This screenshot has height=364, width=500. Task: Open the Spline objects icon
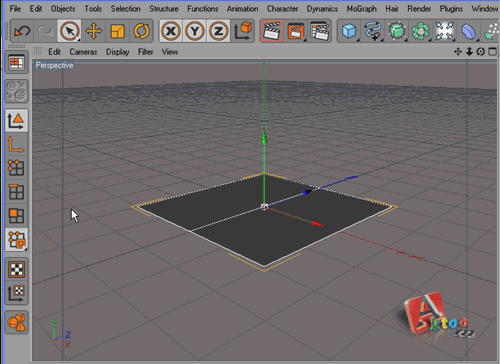[x=373, y=31]
